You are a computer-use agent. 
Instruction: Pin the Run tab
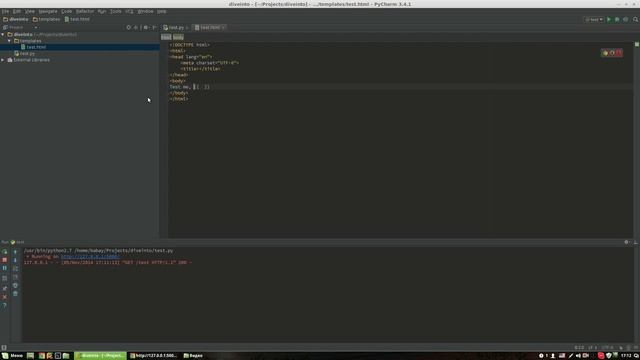[x=4, y=289]
